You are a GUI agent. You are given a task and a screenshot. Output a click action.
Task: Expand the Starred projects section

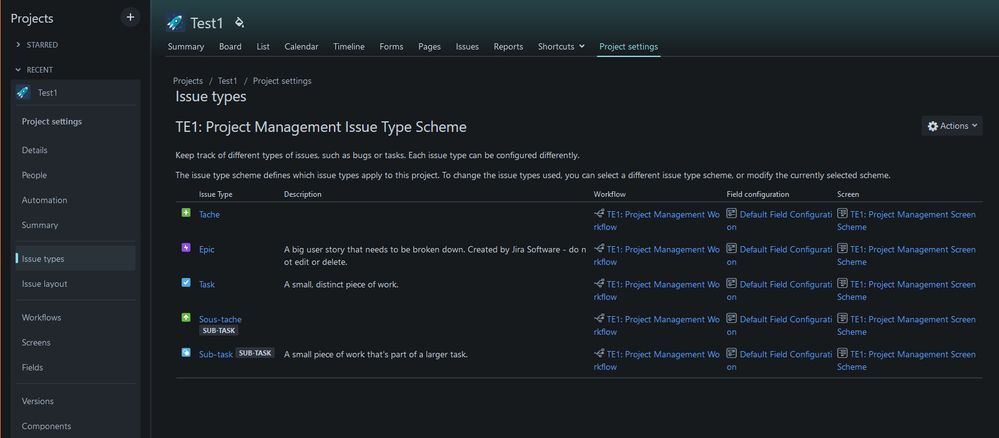click(x=19, y=45)
